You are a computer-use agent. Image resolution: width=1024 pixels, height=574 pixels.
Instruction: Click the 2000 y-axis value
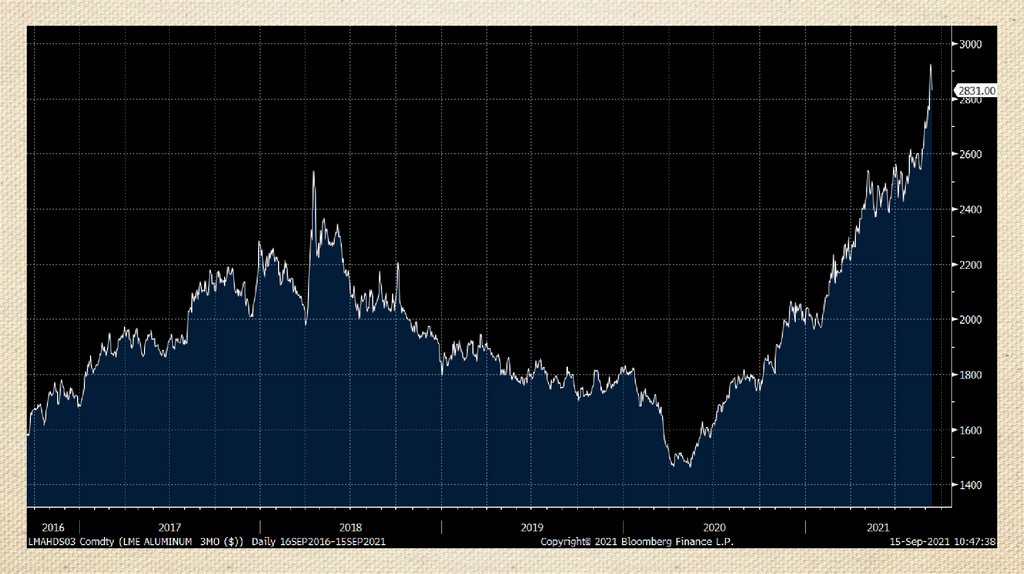[x=970, y=320]
